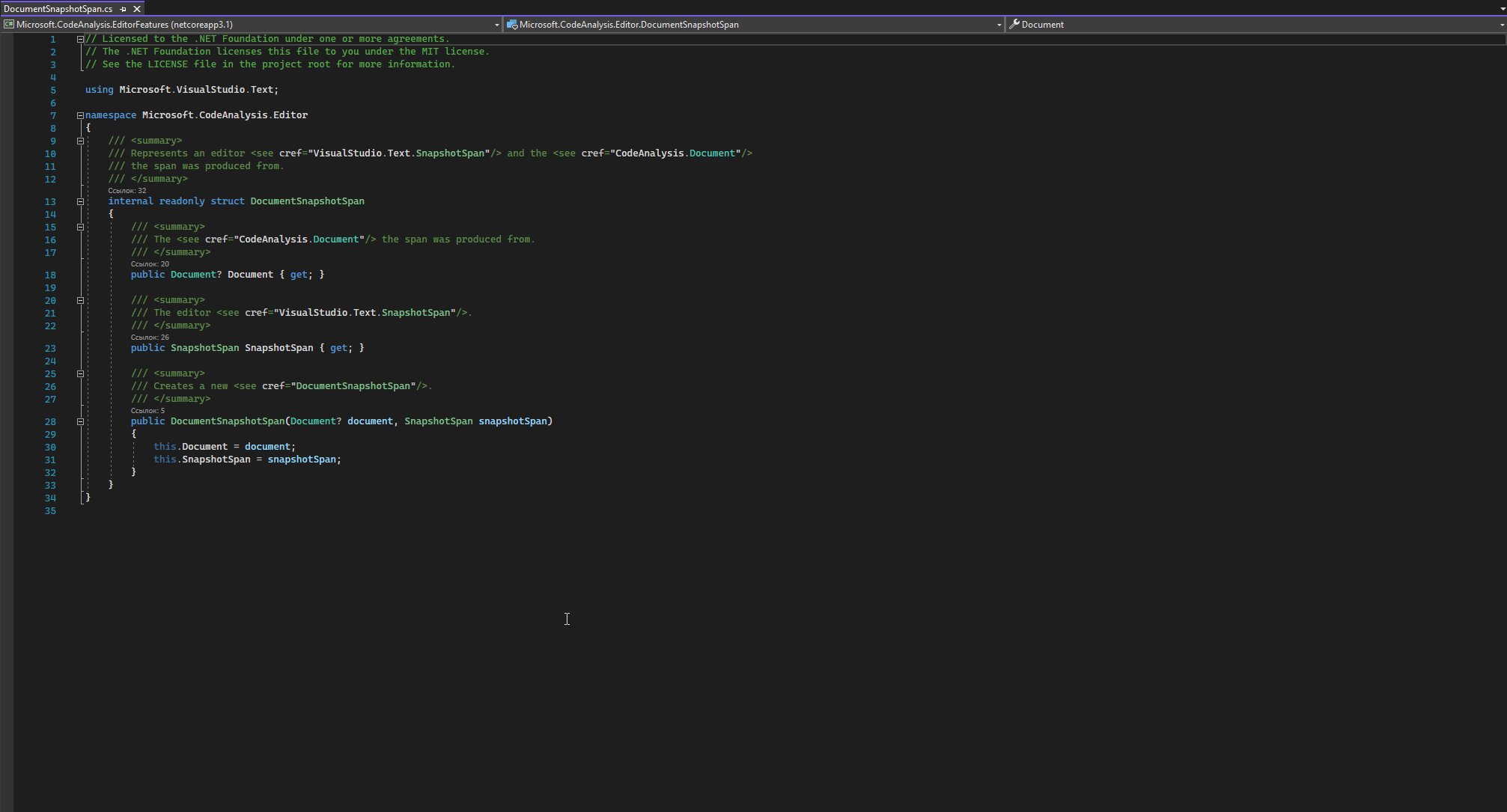Click the wrench icon beside the Document member dropdown
Image resolution: width=1507 pixels, height=812 pixels.
click(1014, 24)
